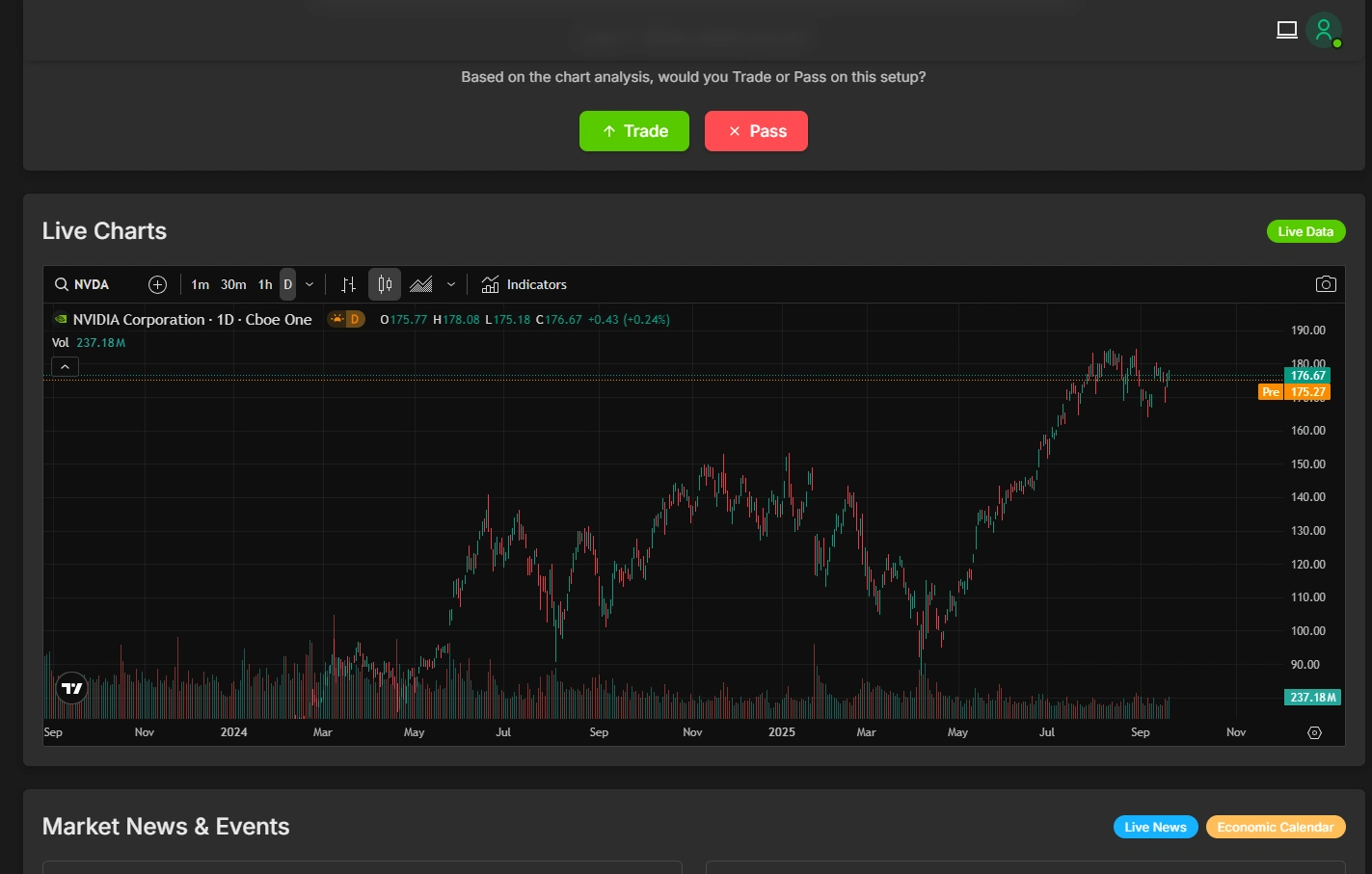Set chart interval to 1h
The width and height of the screenshot is (1372, 874).
[x=265, y=284]
